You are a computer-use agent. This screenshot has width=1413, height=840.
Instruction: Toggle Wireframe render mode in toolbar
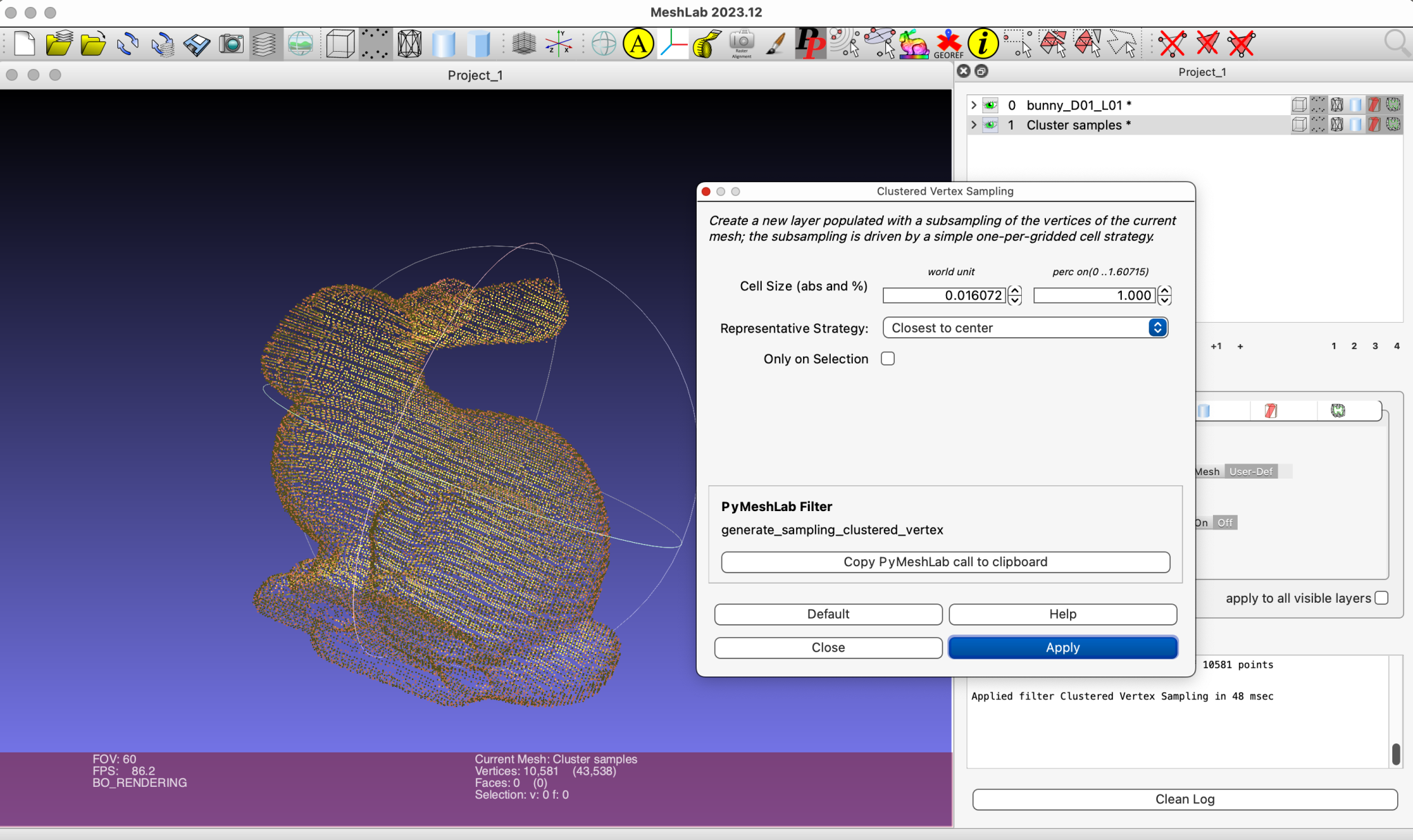(409, 44)
